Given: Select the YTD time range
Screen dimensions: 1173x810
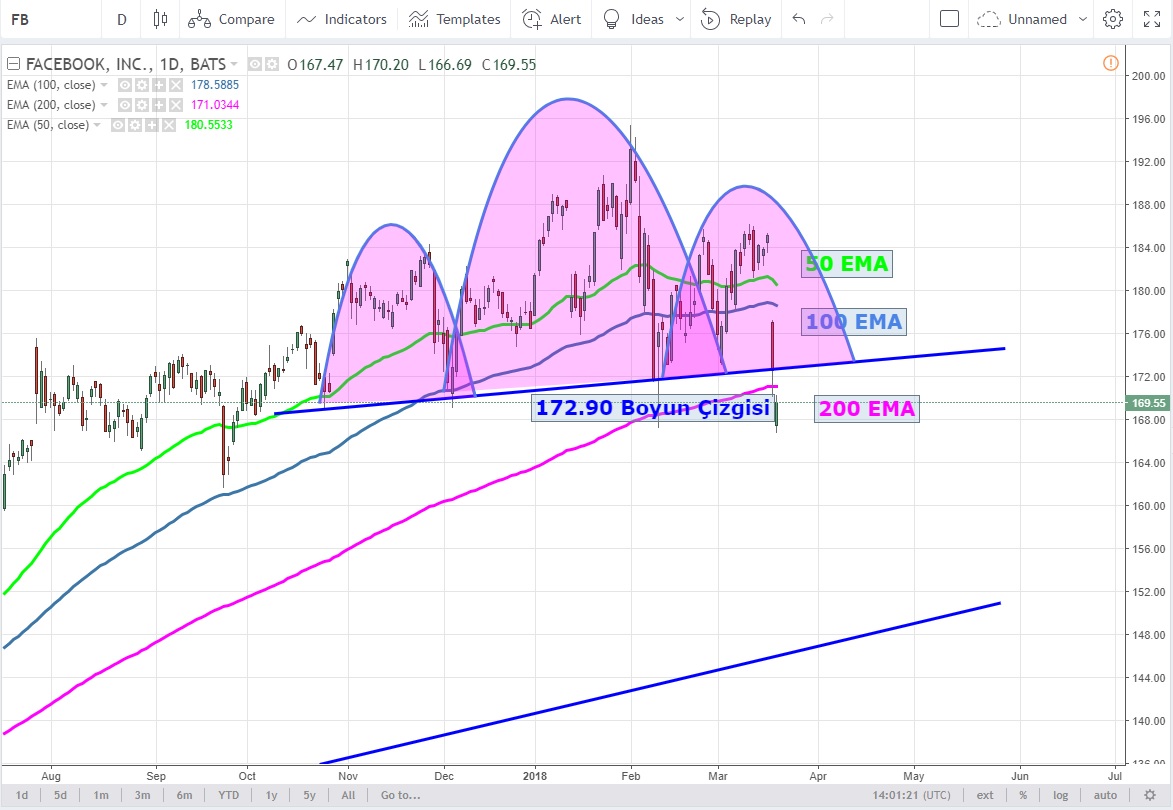Looking at the screenshot, I should point(228,795).
